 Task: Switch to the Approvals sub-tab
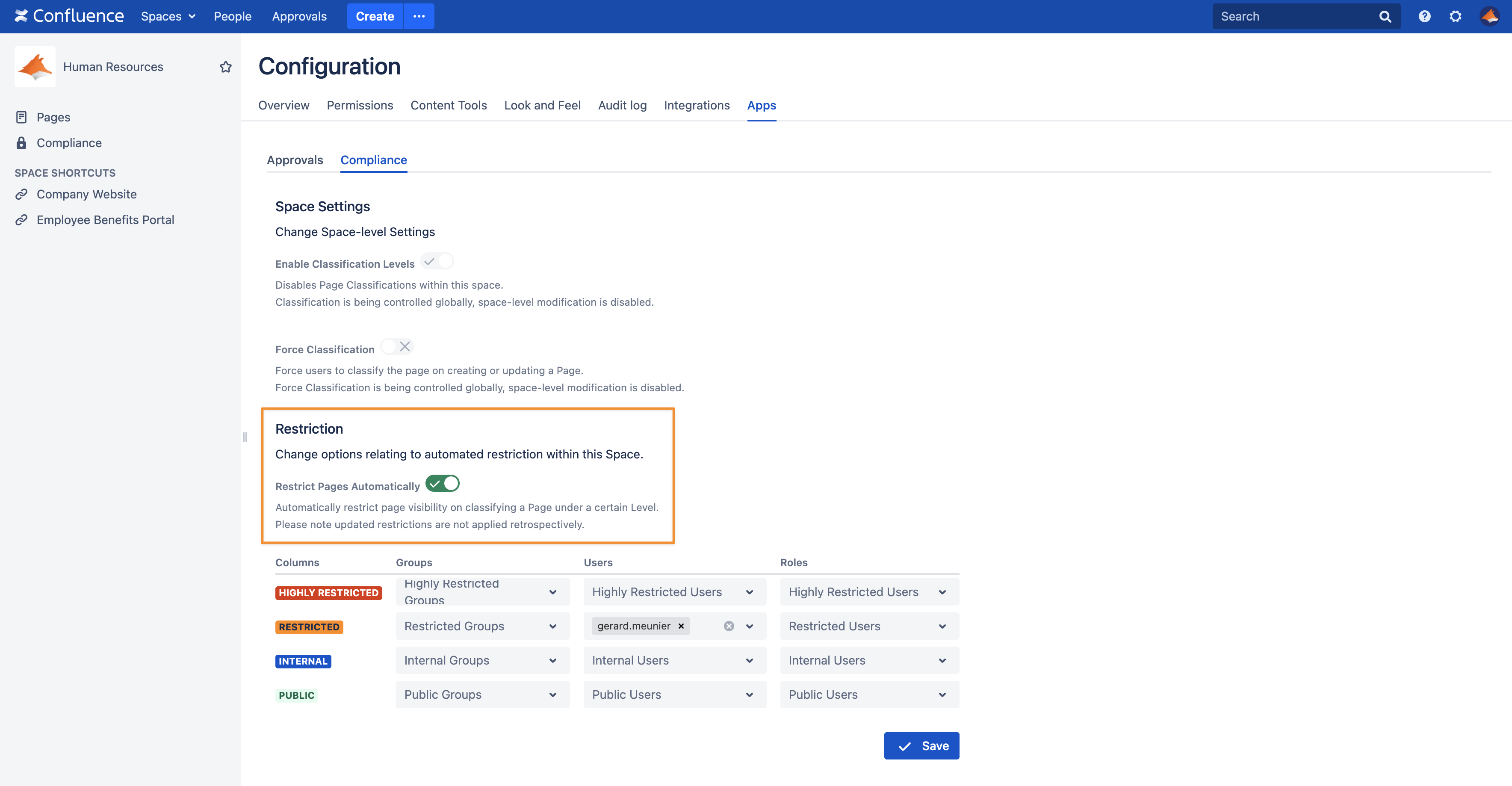295,160
